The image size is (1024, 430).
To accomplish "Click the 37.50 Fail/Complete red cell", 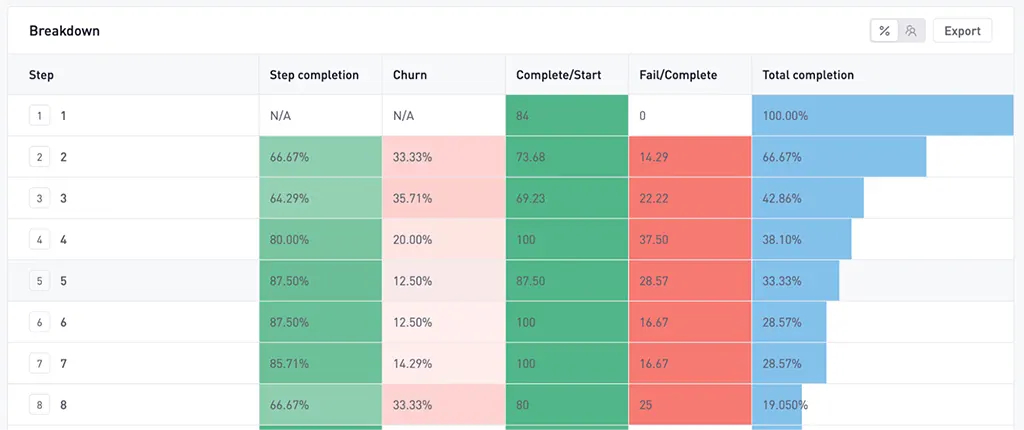I will [x=690, y=240].
